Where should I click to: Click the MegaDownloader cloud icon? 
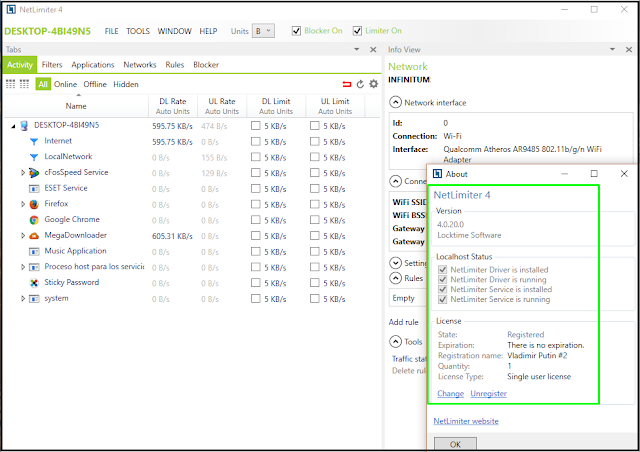[34, 236]
